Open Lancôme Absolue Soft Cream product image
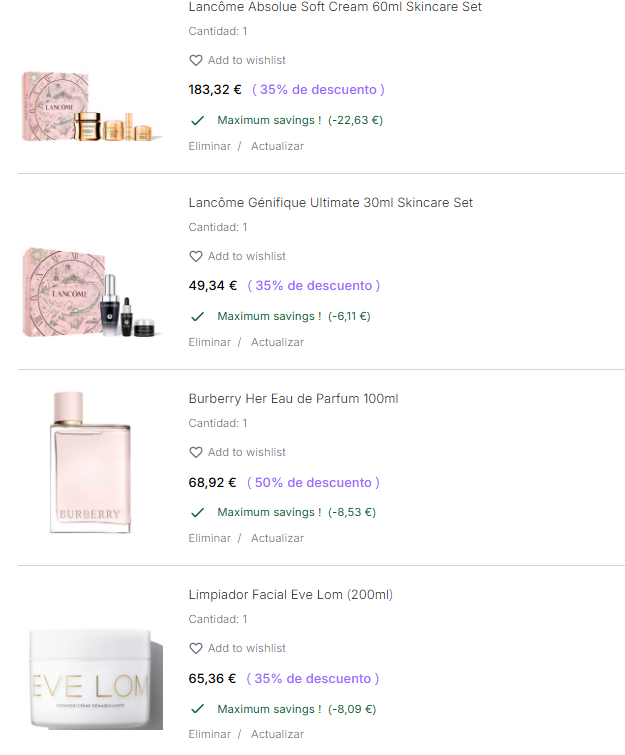Screen dimensions: 625x755 click(89, 107)
